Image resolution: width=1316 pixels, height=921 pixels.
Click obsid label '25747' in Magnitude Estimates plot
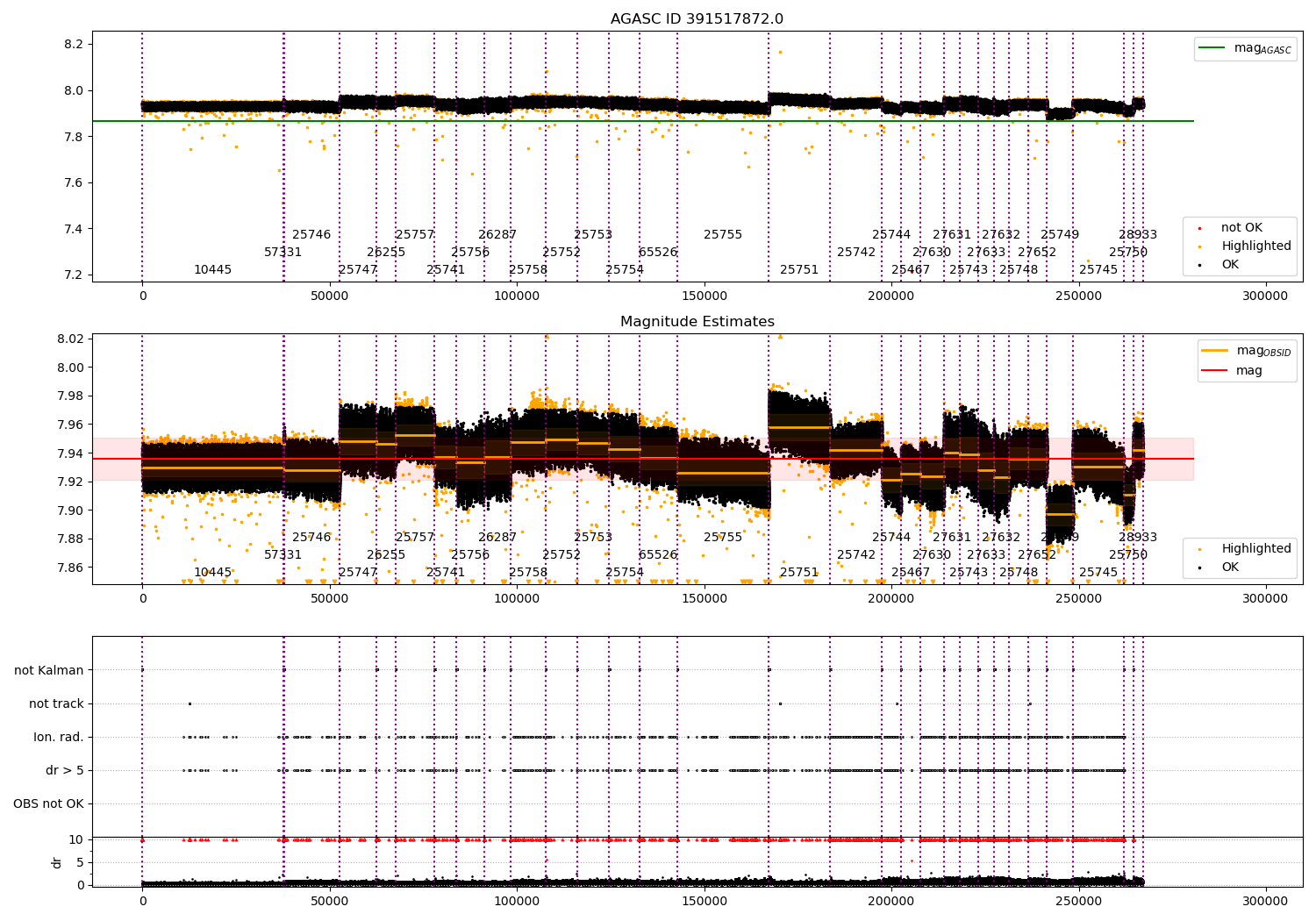point(358,573)
